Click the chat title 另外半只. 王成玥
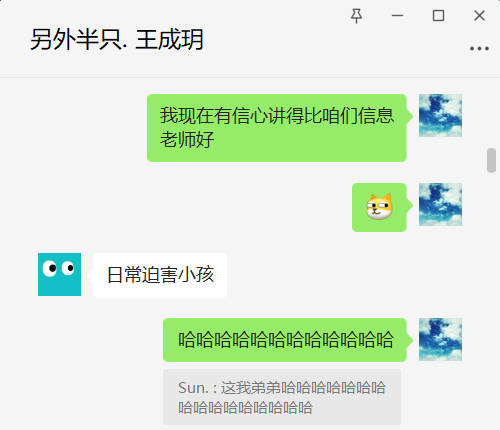This screenshot has height=430, width=500. point(117,40)
